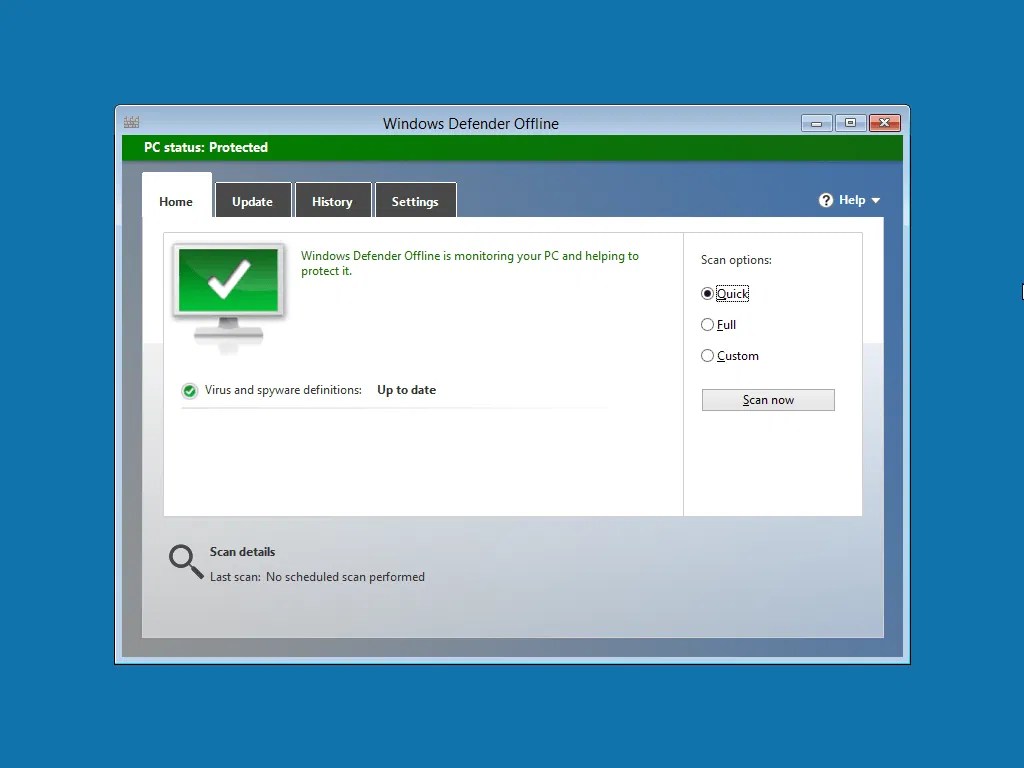Click the Up to date status text
The width and height of the screenshot is (1024, 768).
(406, 390)
